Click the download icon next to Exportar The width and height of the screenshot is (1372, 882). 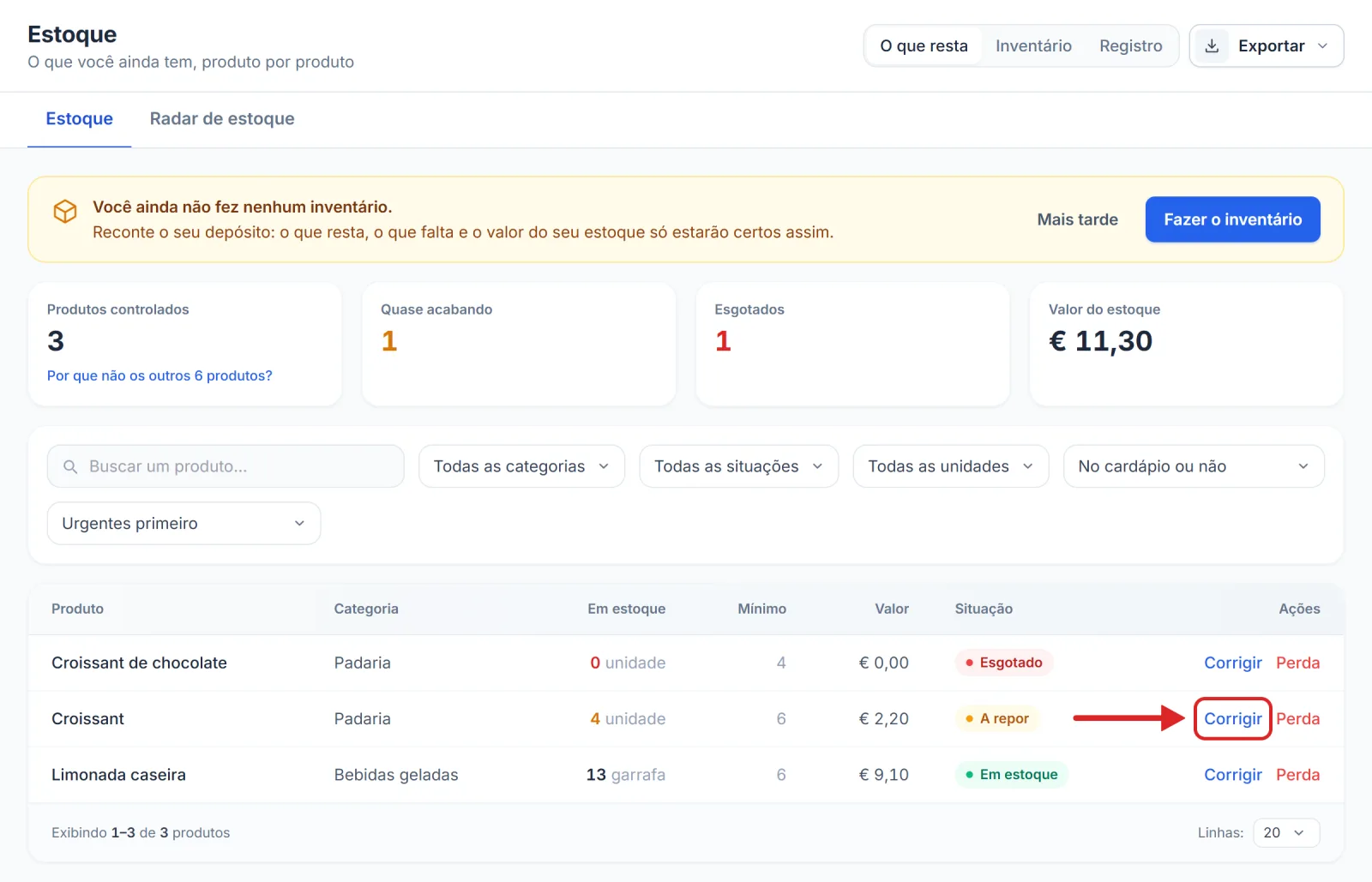(x=1212, y=46)
